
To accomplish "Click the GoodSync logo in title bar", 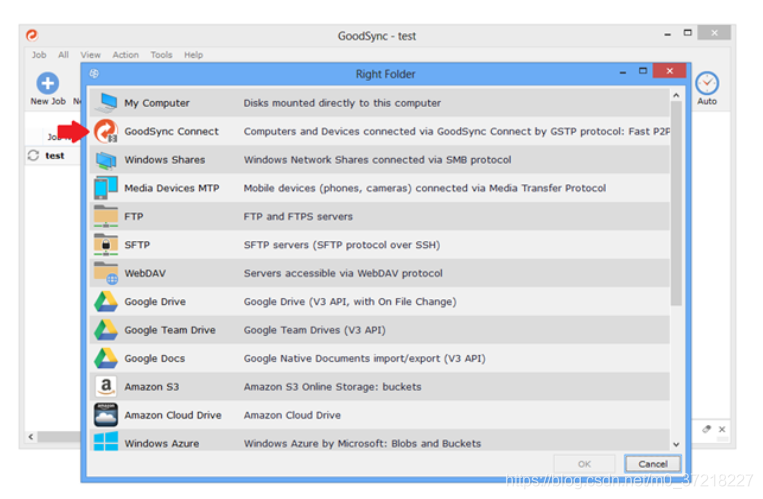I will point(32,36).
